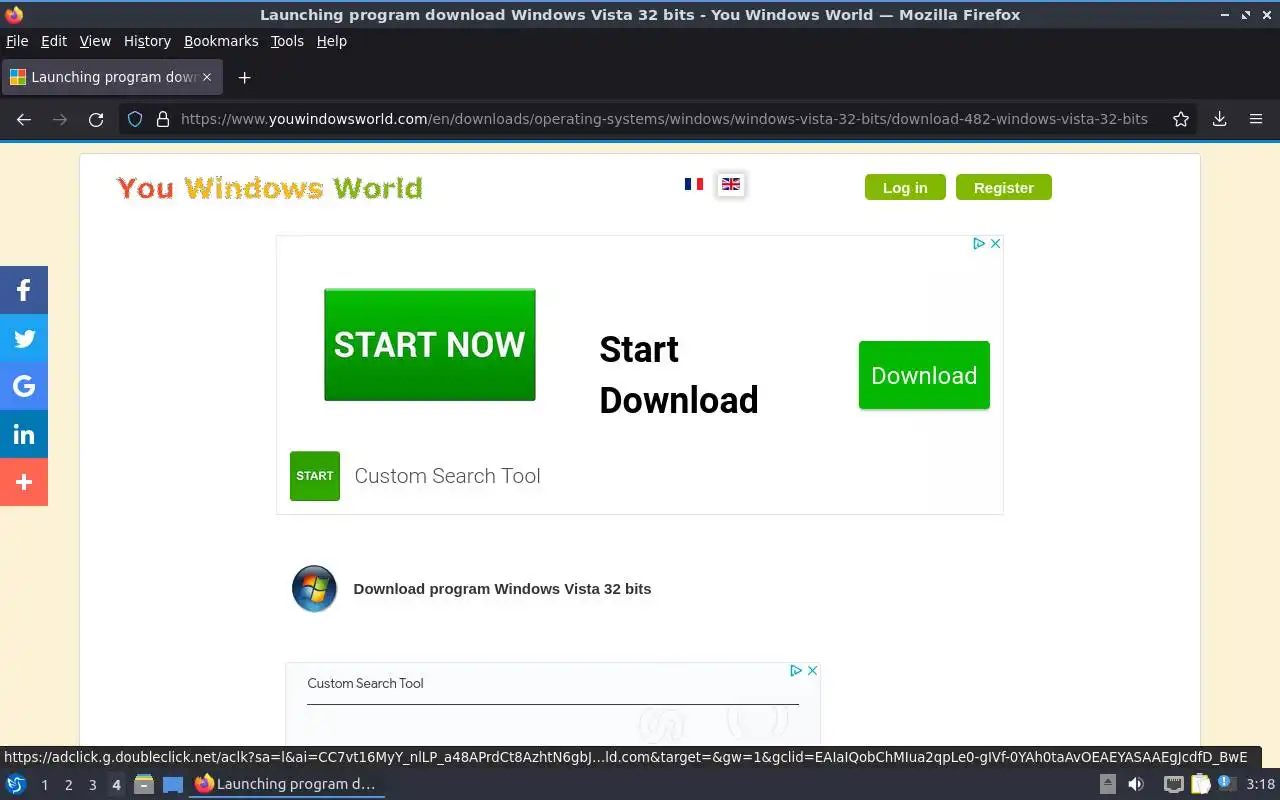Share page via Google sidebar icon
This screenshot has width=1280, height=800.
[x=24, y=386]
